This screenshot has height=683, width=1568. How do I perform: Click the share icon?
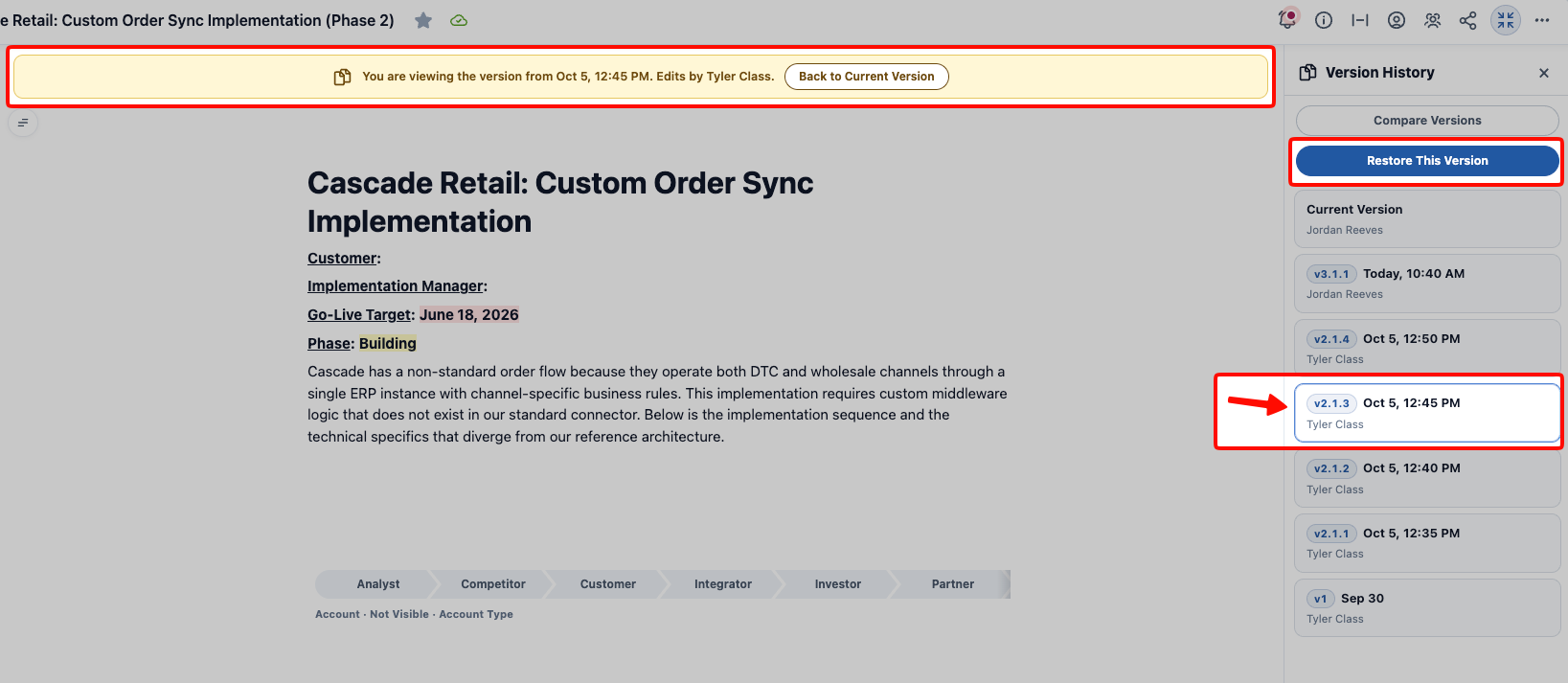[x=1467, y=20]
